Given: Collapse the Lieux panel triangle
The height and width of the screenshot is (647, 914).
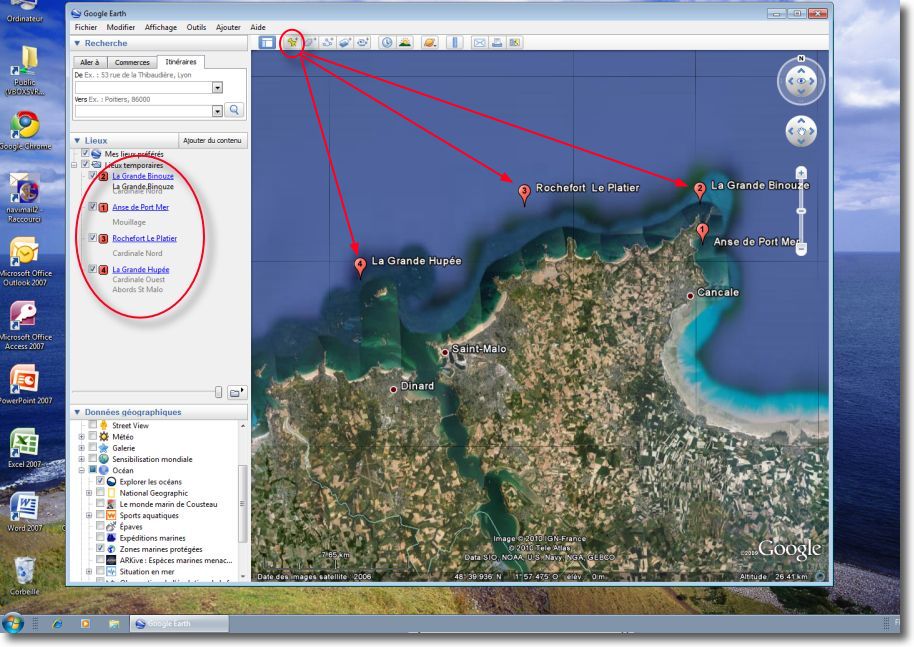Looking at the screenshot, I should click(x=77, y=140).
